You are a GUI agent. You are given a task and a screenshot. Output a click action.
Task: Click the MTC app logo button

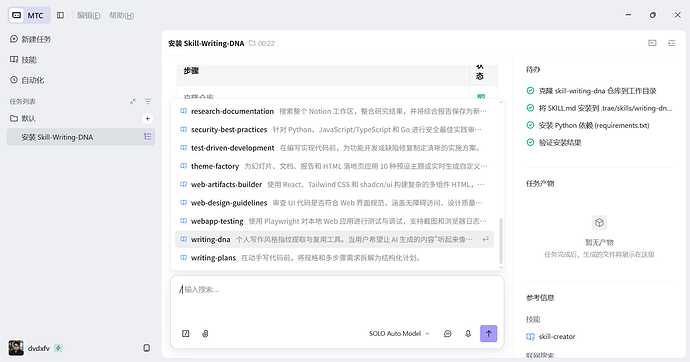click(29, 15)
